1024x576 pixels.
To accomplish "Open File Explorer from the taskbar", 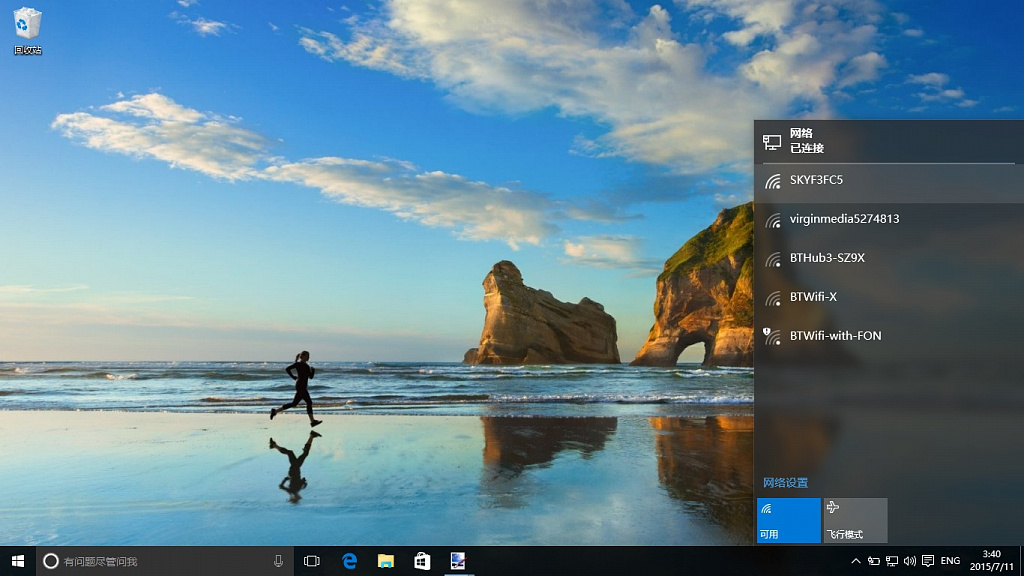I will coord(386,561).
